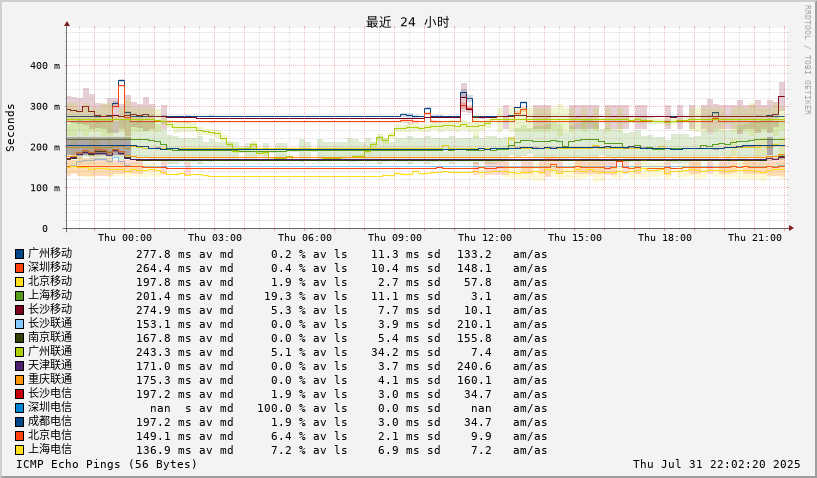817x478 pixels.
Task: Click the 240.6 am/as ratio value
Action: (475, 366)
